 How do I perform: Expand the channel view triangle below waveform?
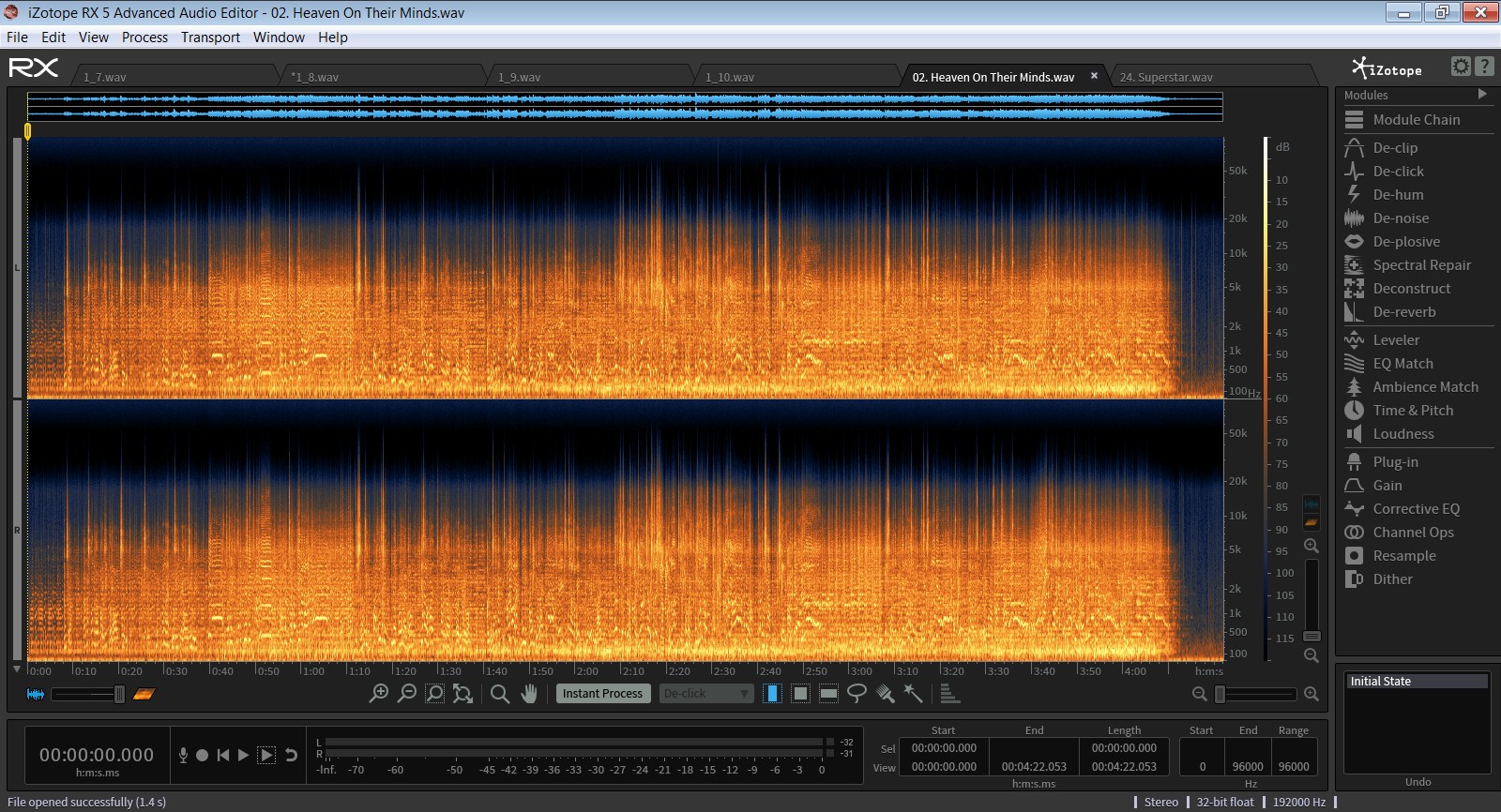17,669
